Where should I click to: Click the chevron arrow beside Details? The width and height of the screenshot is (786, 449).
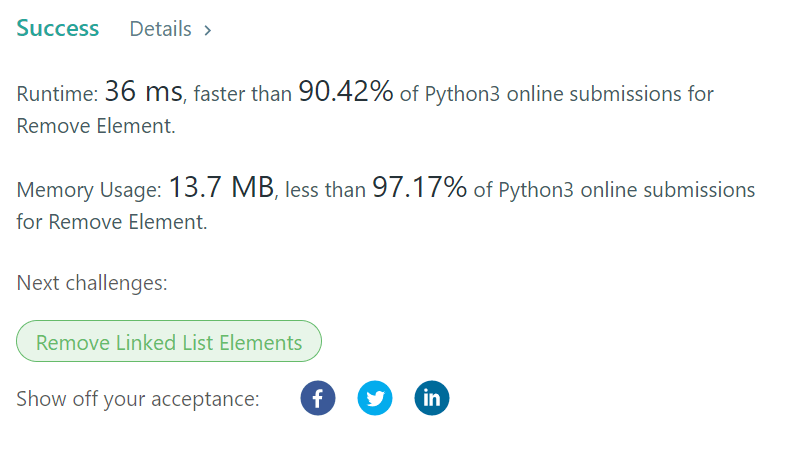(207, 30)
